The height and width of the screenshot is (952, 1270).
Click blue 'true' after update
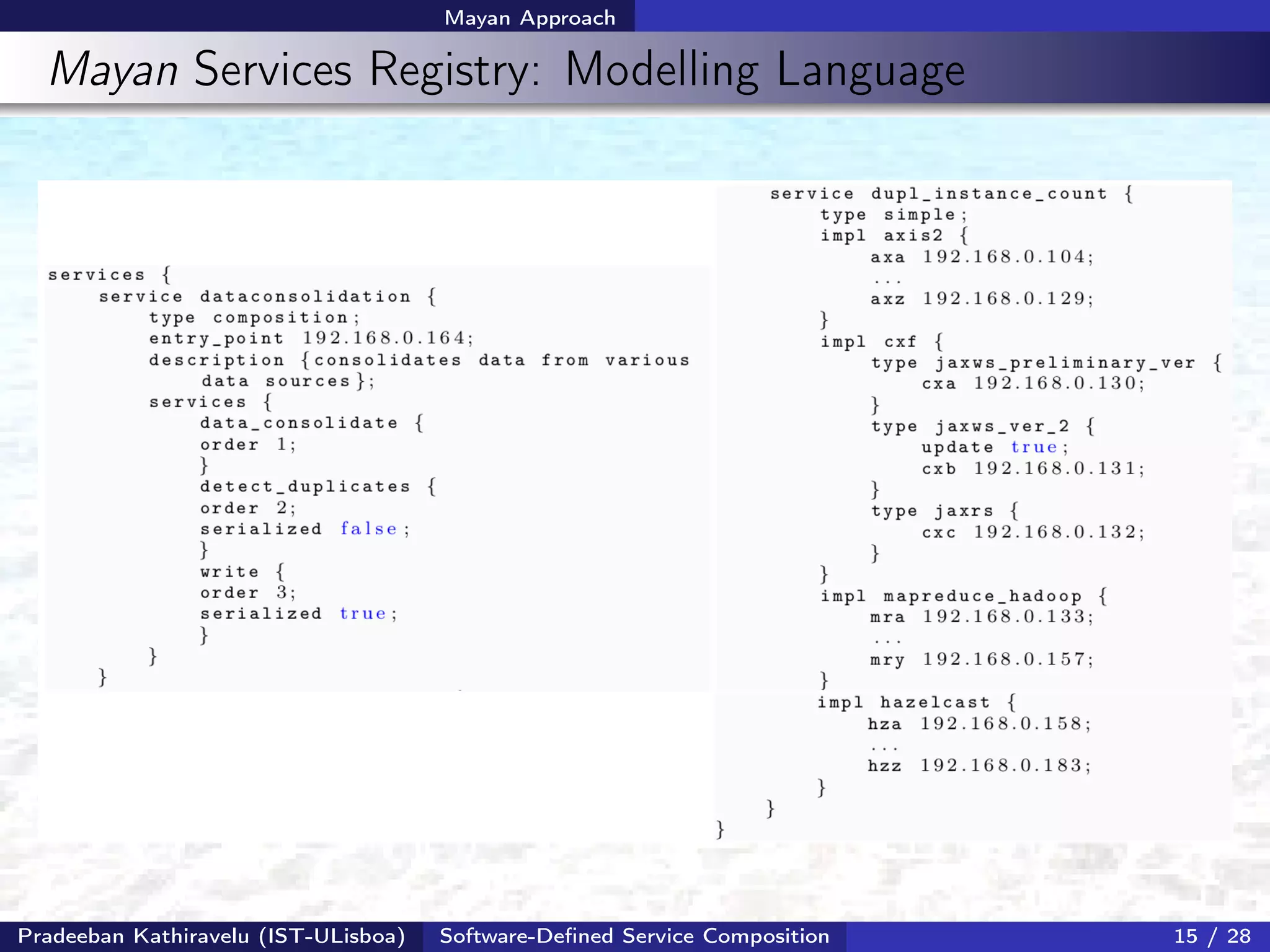point(1034,447)
